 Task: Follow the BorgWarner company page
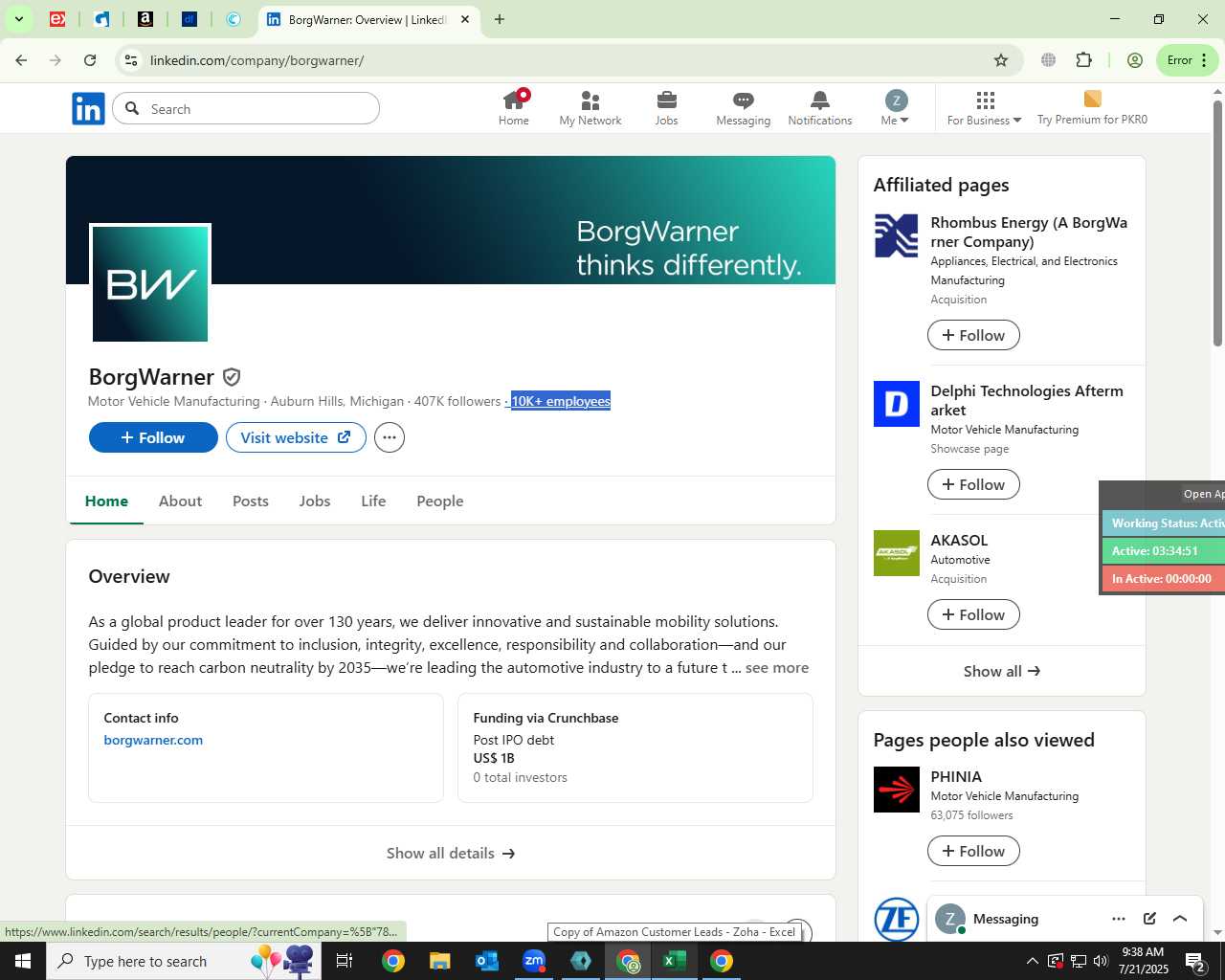click(153, 437)
